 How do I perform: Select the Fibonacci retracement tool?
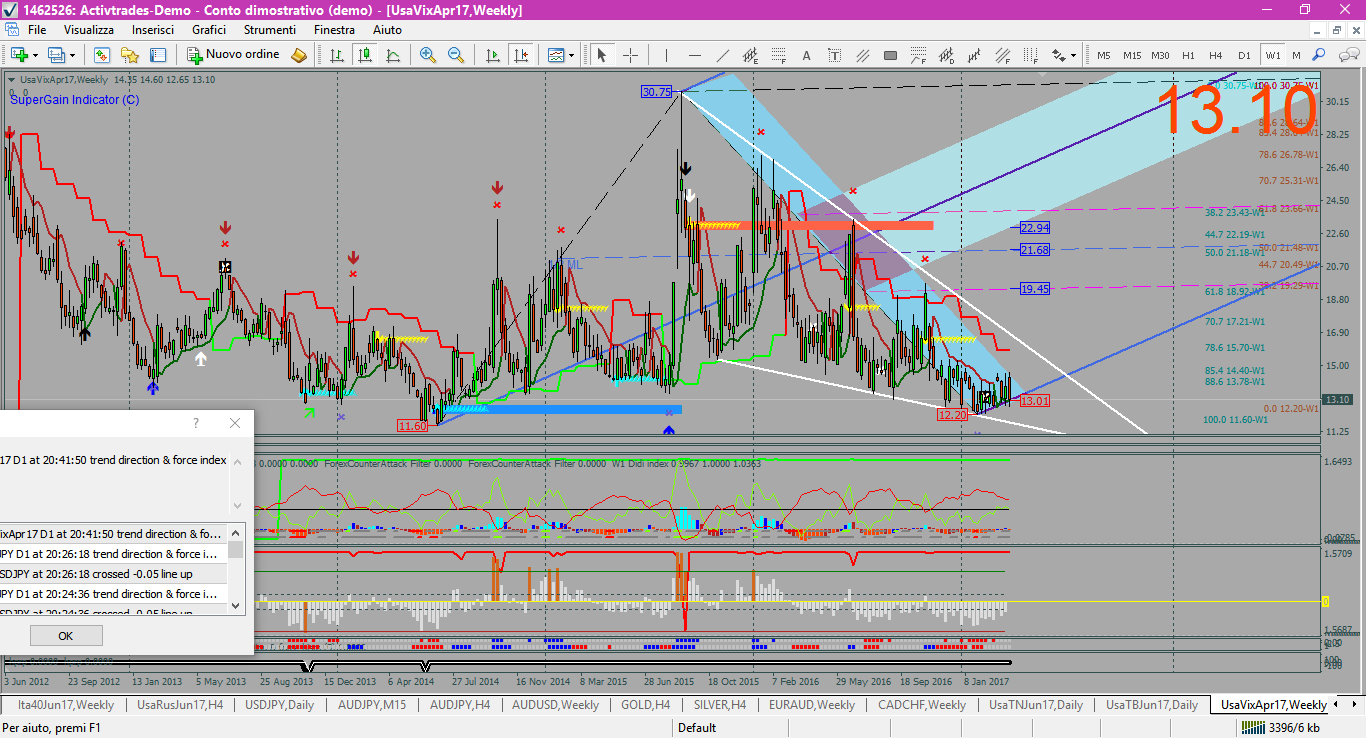click(779, 55)
